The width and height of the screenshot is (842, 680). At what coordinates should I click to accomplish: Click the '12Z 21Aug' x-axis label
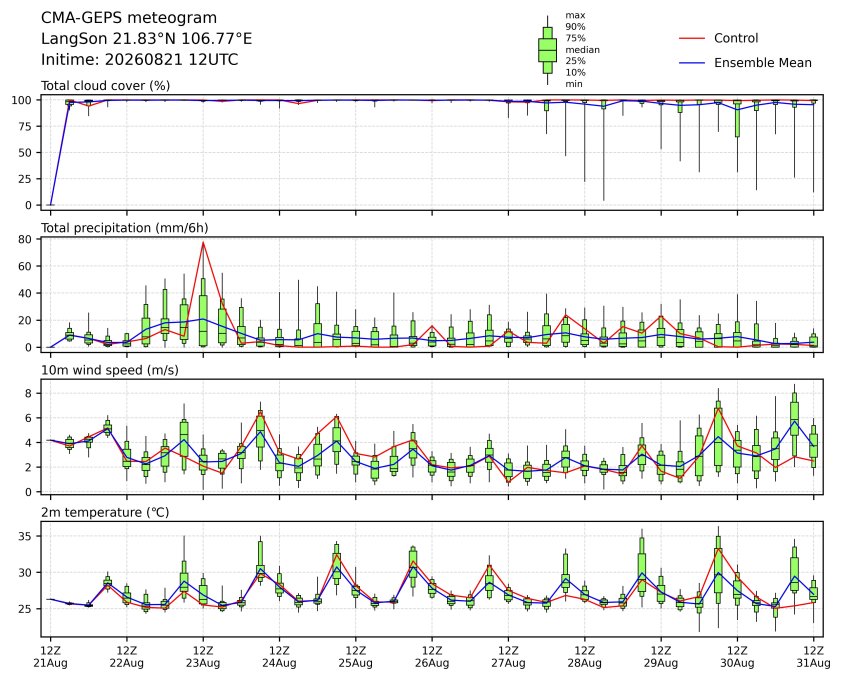point(50,657)
